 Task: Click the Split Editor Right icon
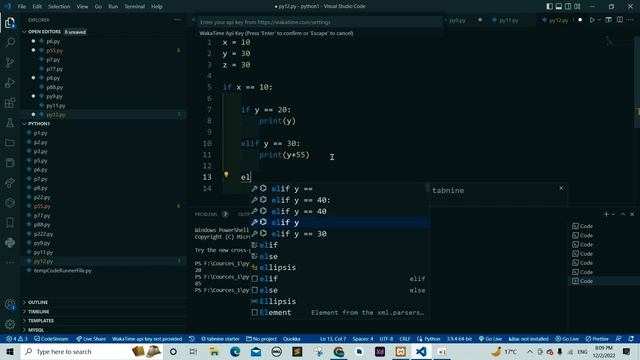[x=620, y=20]
